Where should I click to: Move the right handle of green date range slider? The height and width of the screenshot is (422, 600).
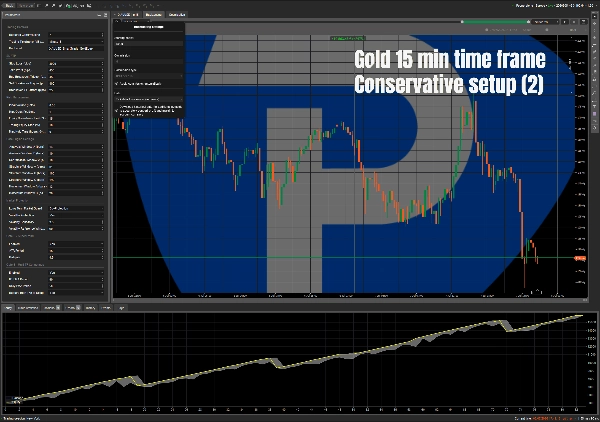pos(528,22)
